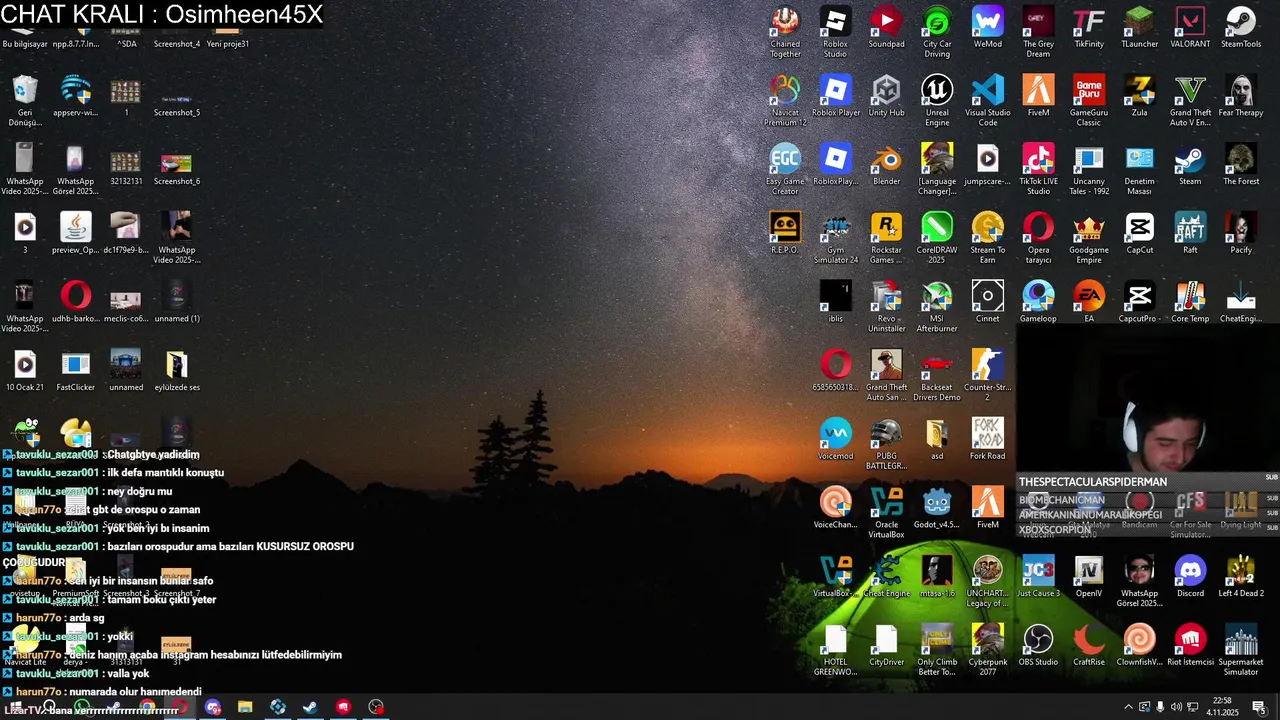The height and width of the screenshot is (720, 1280).
Task: Open the Screenshot_6 image file
Action: [177, 165]
